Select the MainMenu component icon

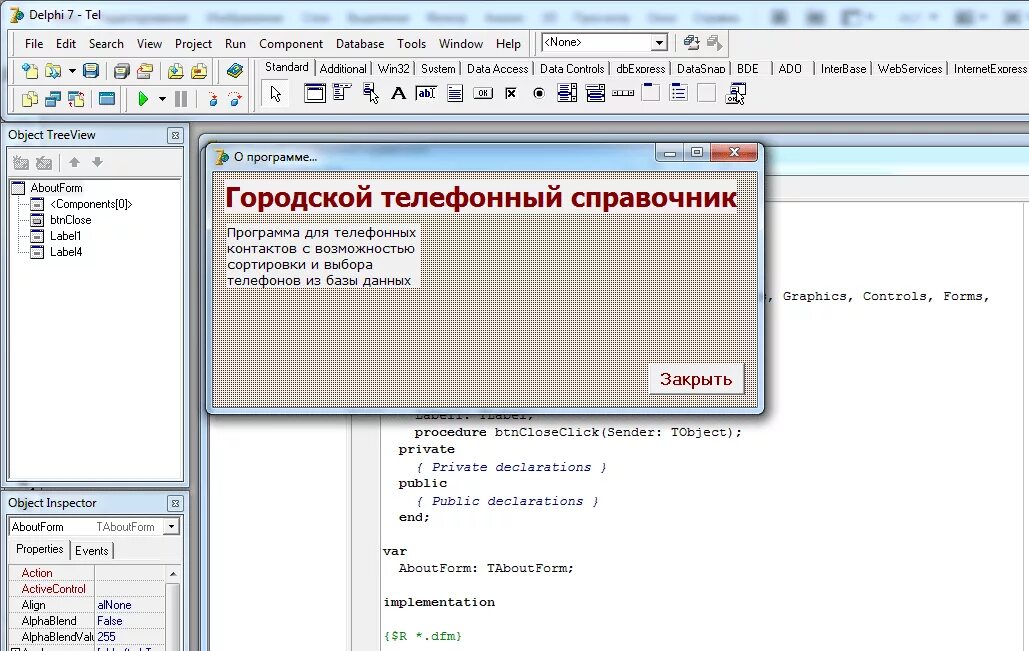[343, 93]
